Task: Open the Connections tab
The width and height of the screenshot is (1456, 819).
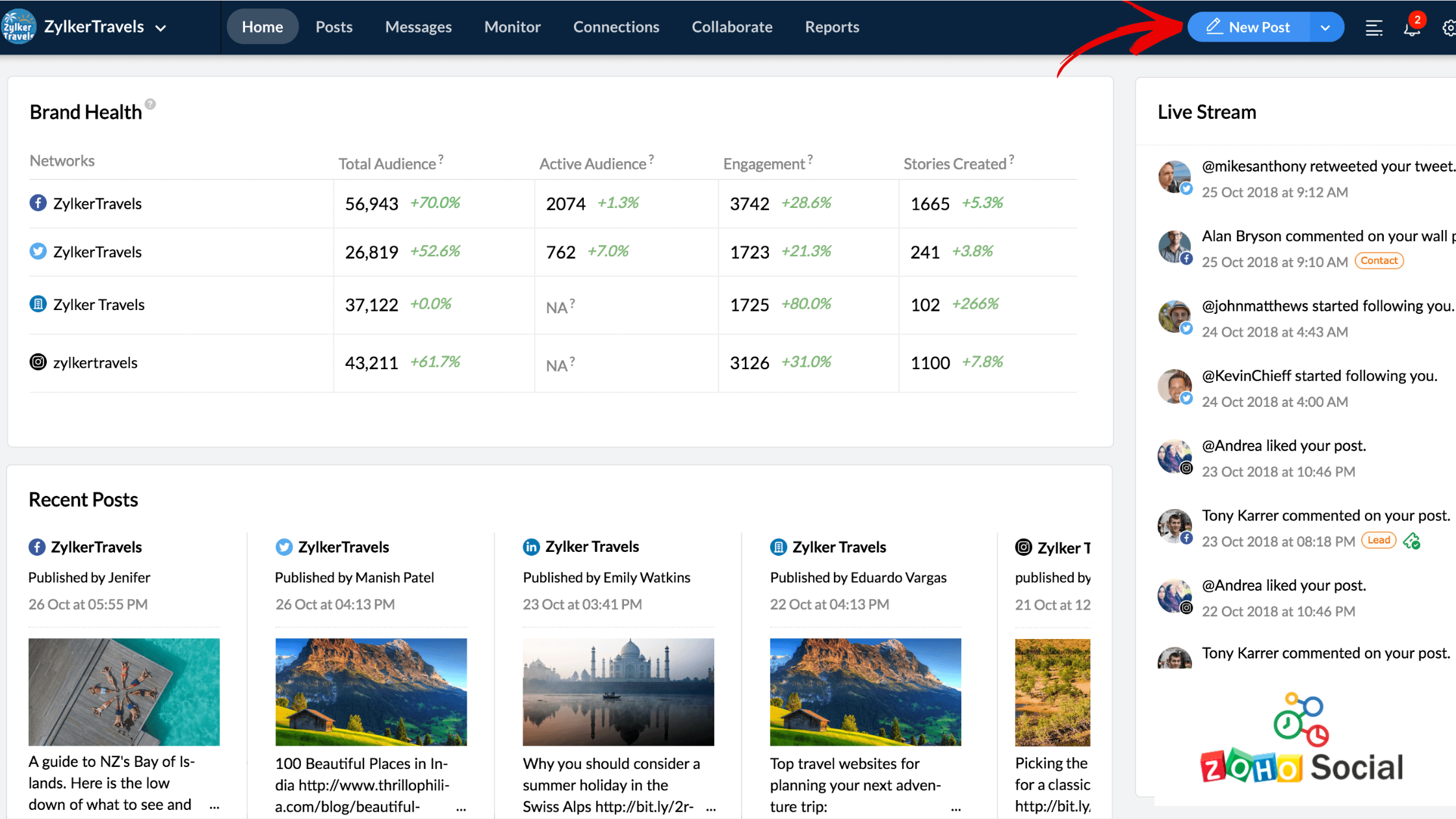Action: (x=616, y=27)
